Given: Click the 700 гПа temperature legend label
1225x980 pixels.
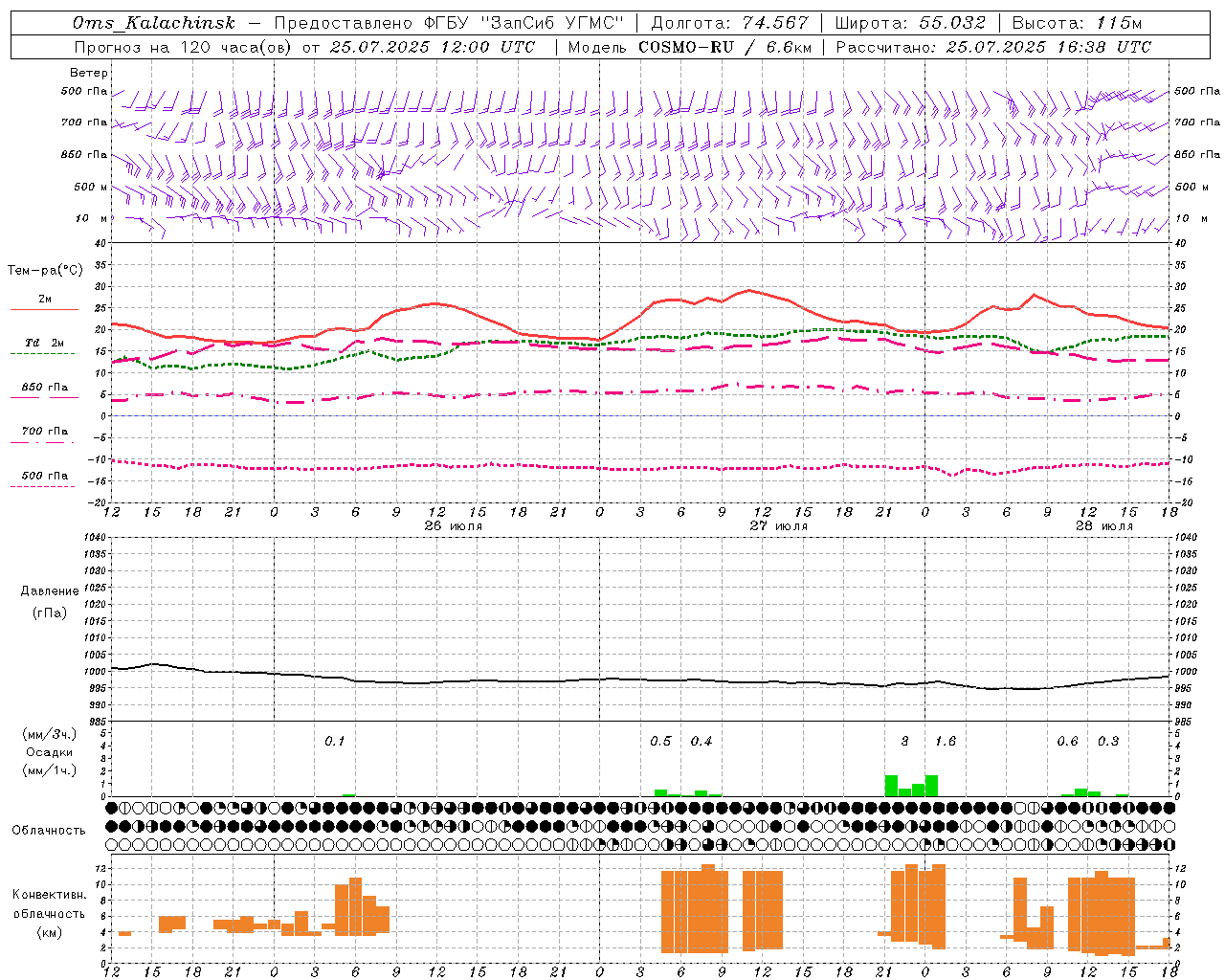Looking at the screenshot, I should pos(44,432).
